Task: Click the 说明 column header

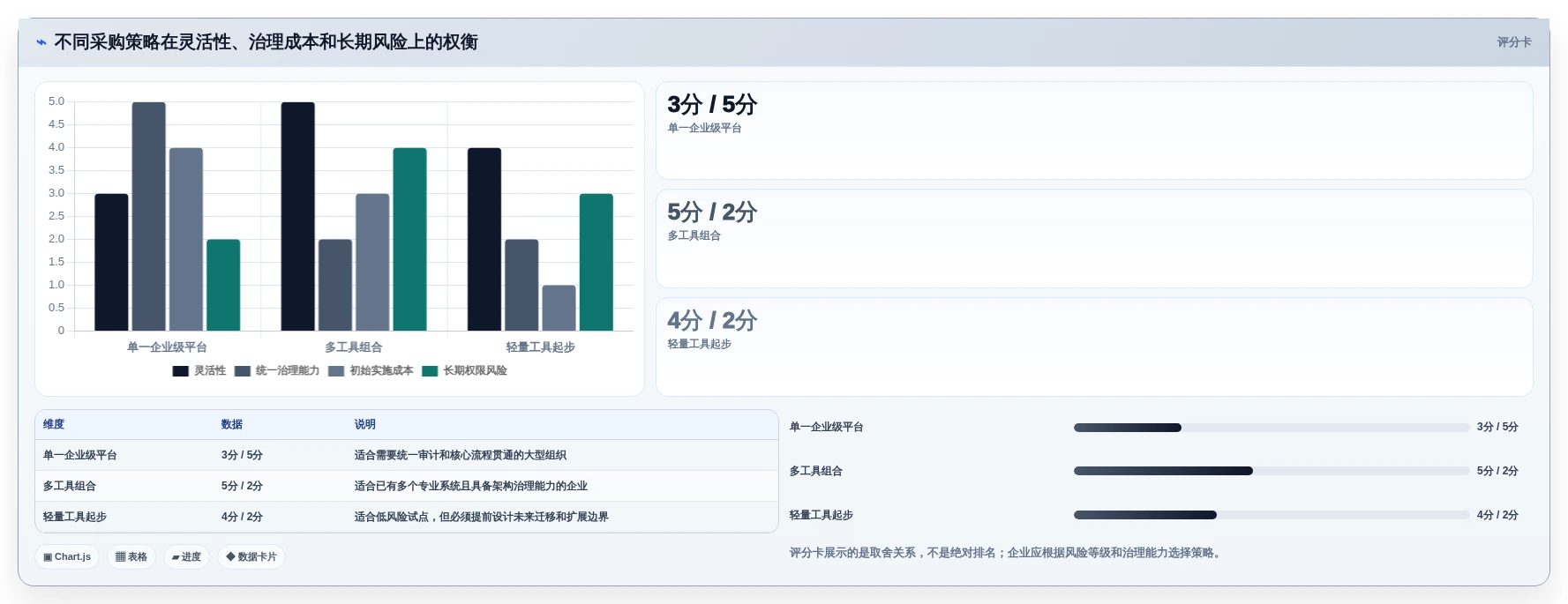Action: tap(365, 424)
